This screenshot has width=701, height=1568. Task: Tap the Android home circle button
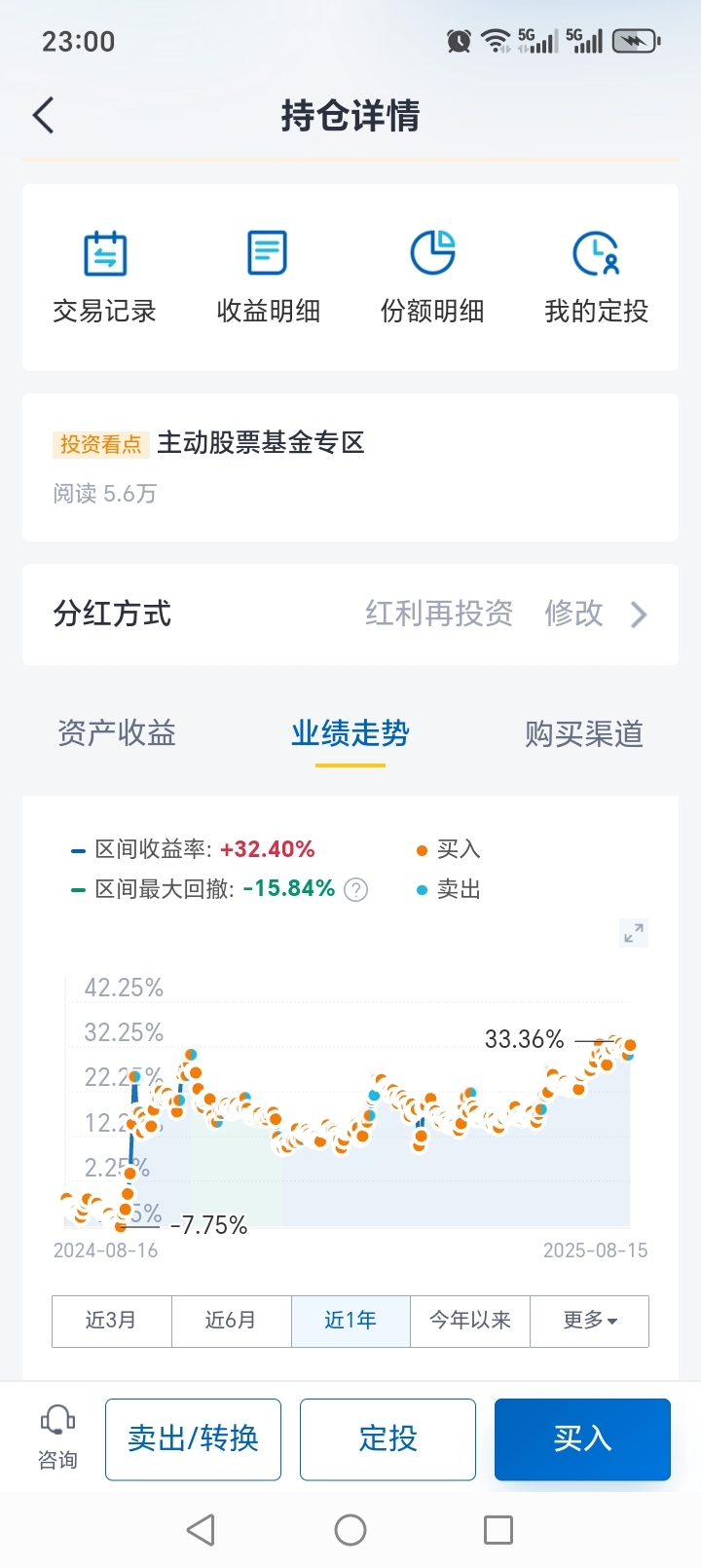(350, 1529)
